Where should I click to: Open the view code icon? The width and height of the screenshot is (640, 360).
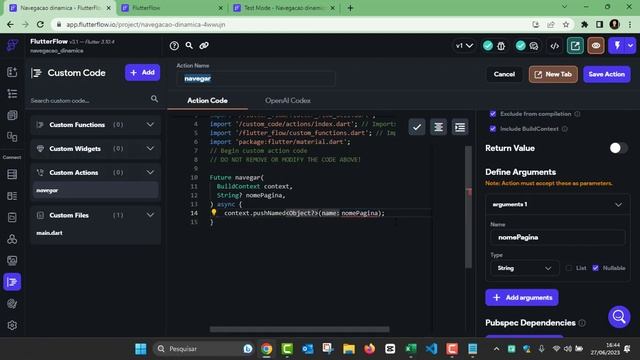[555, 46]
